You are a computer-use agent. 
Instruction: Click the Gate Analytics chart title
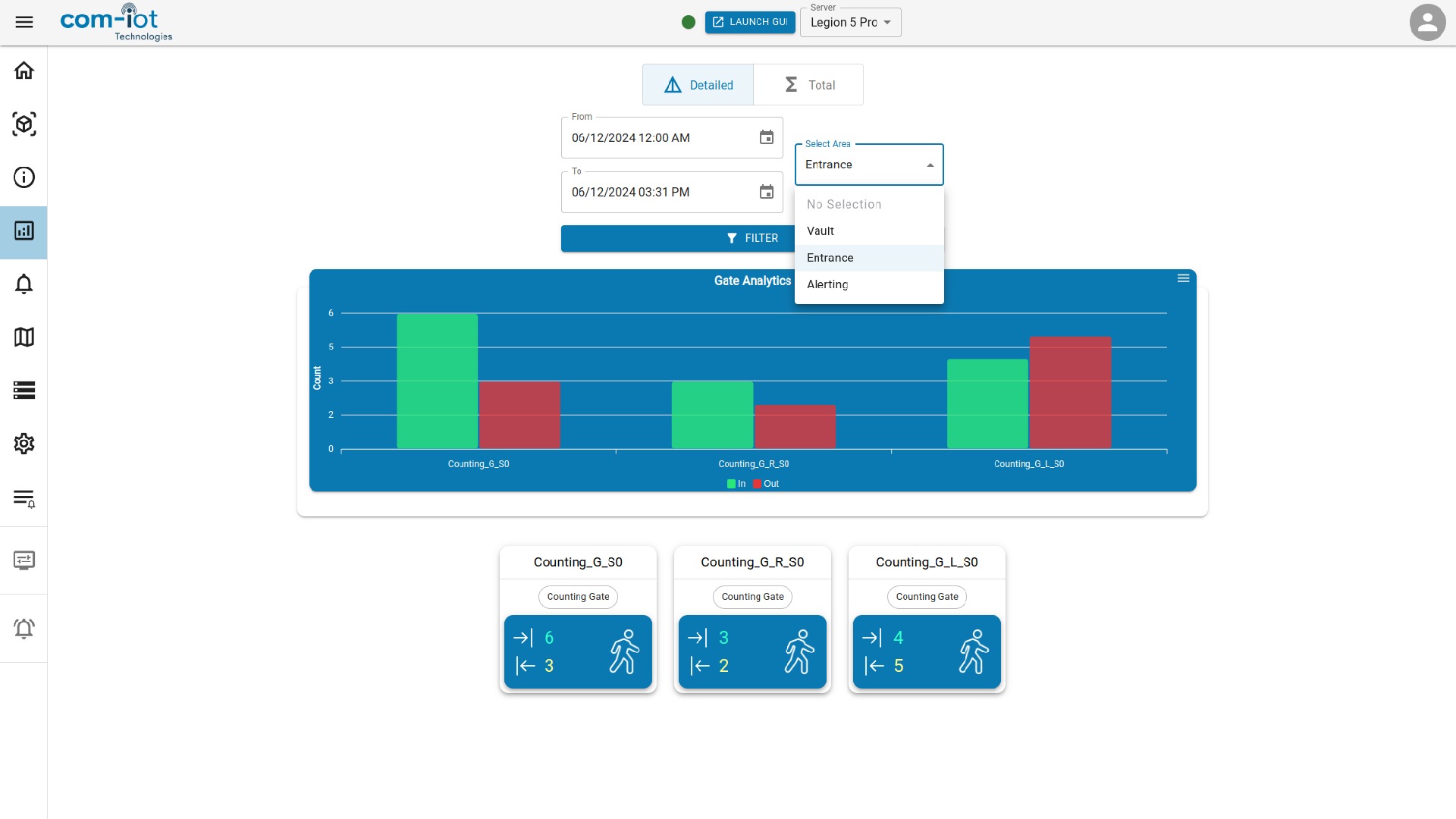coord(752,281)
